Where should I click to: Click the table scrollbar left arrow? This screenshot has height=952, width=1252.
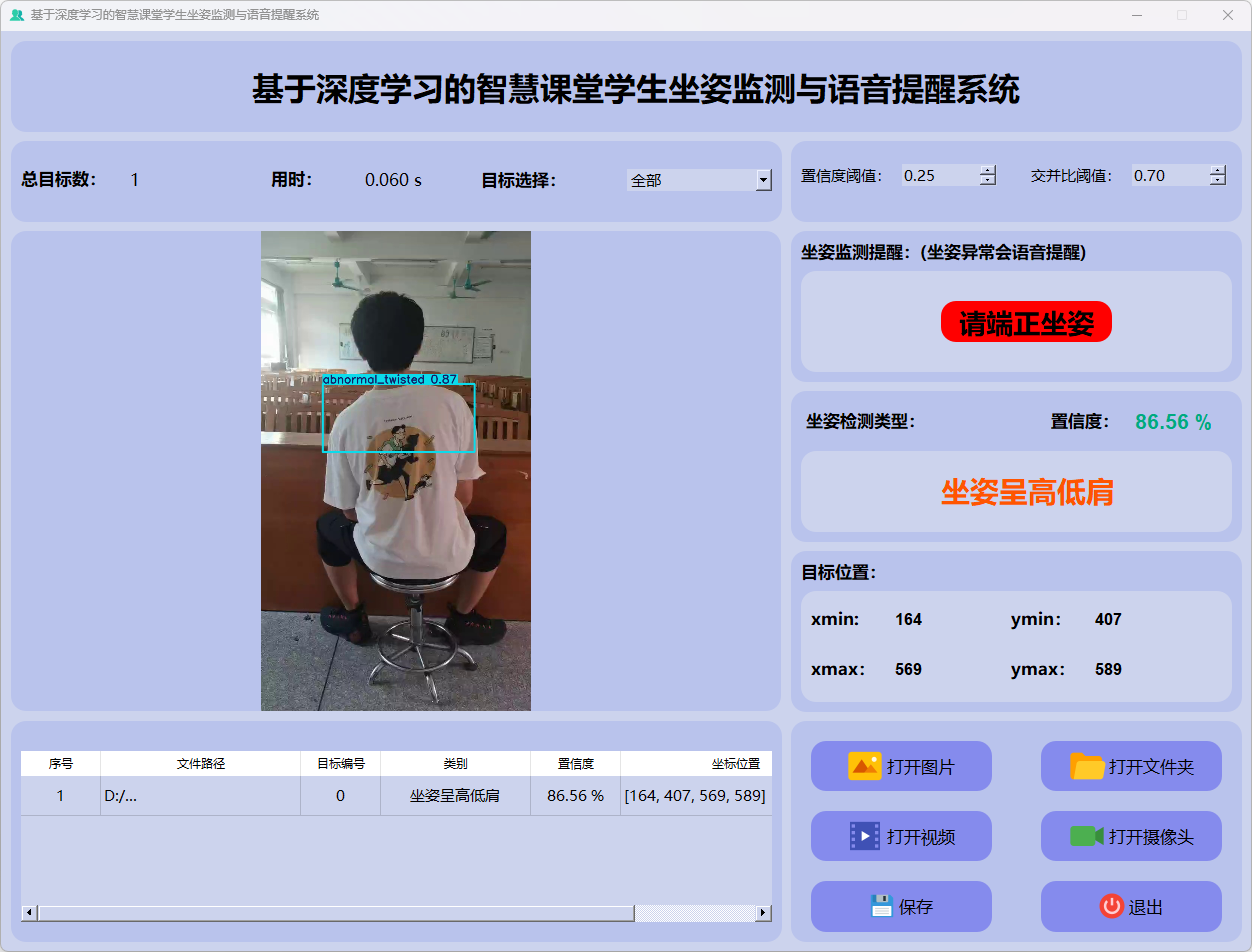coord(29,913)
